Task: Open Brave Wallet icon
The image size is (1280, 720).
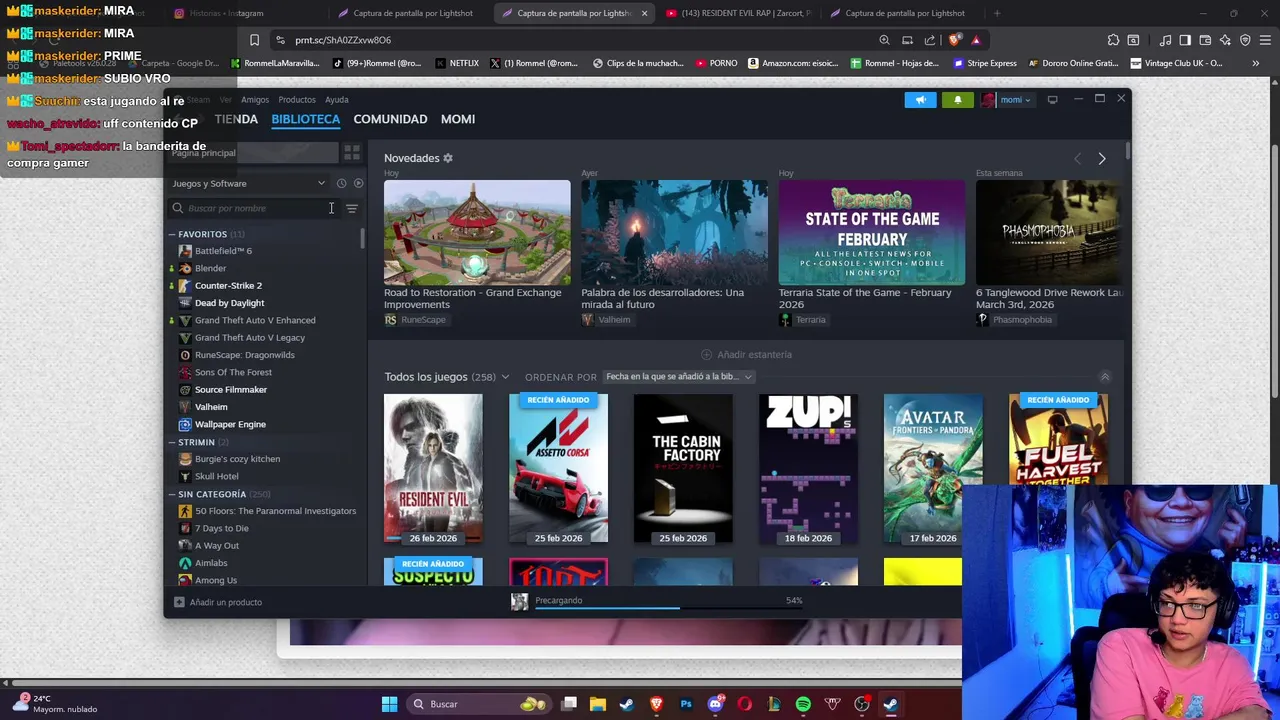Action: coord(1205,40)
